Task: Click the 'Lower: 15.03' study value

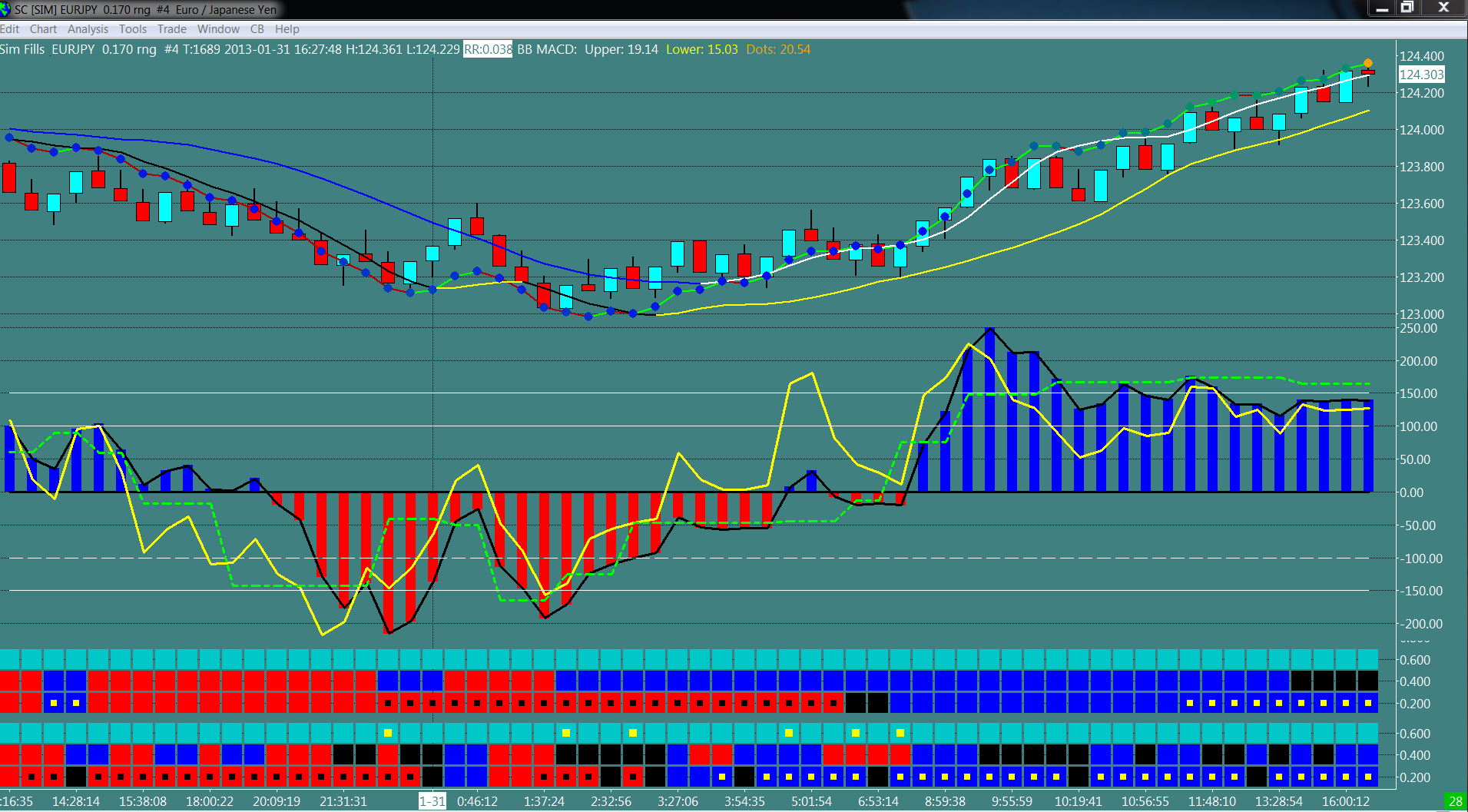Action: click(x=702, y=49)
